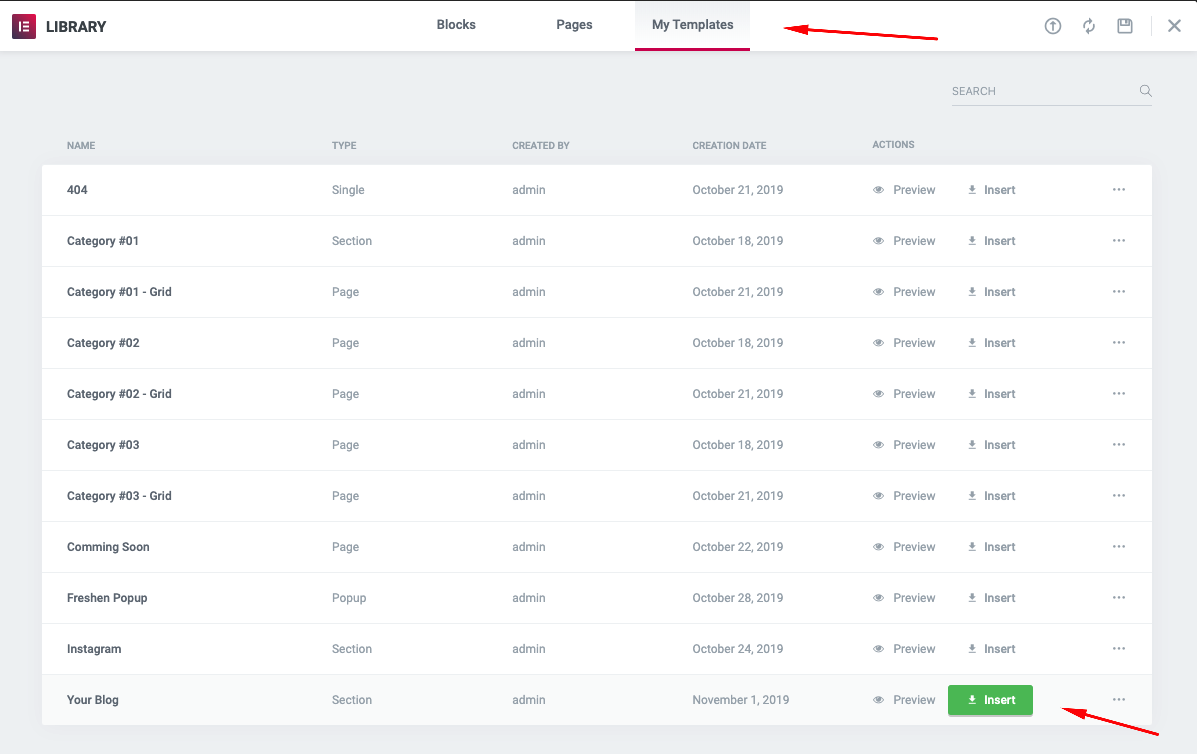Insert the Category #02 template
The image size is (1197, 754).
click(x=991, y=343)
